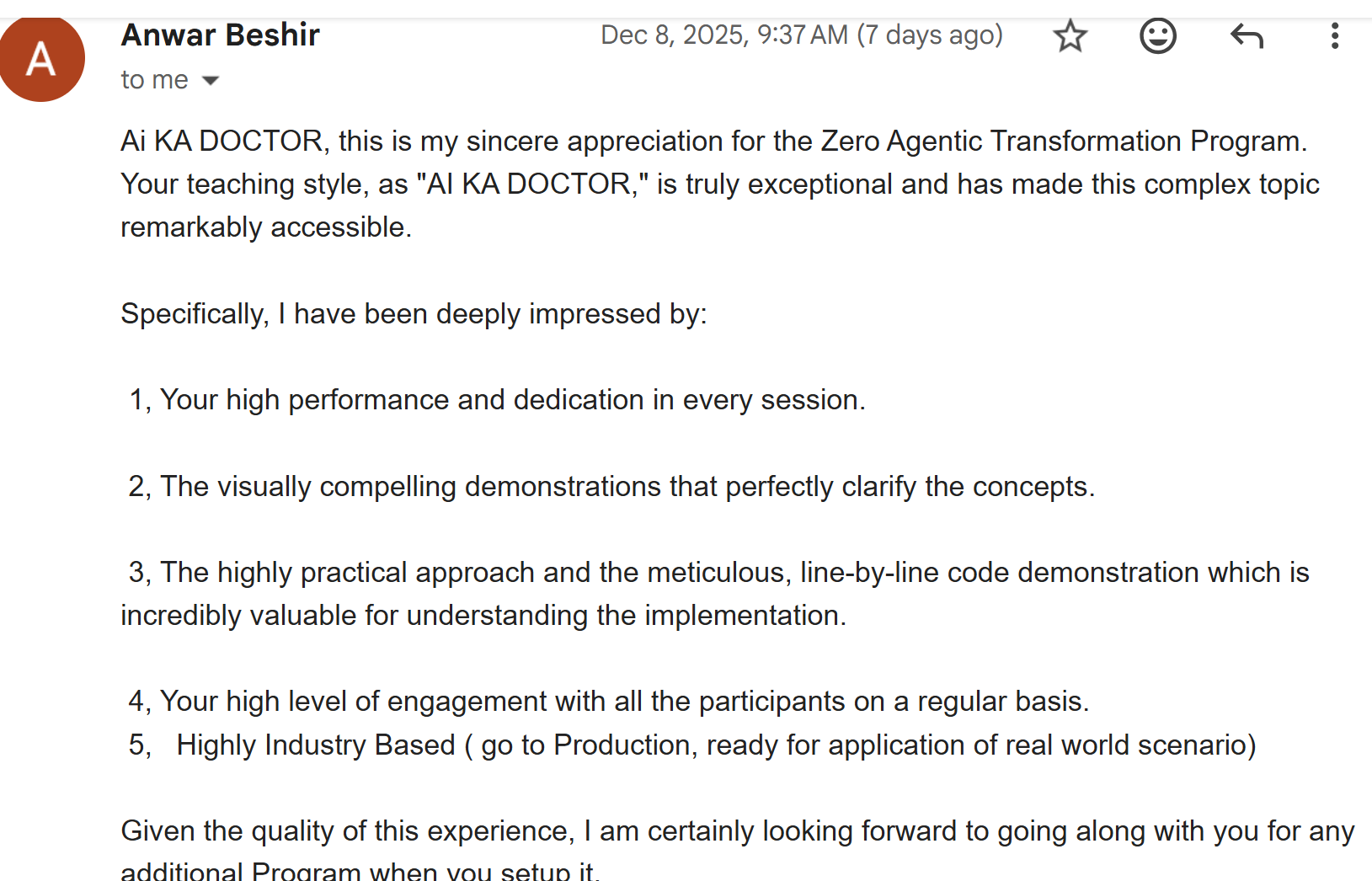
Task: Click the "to me" recipient text
Action: click(x=154, y=80)
